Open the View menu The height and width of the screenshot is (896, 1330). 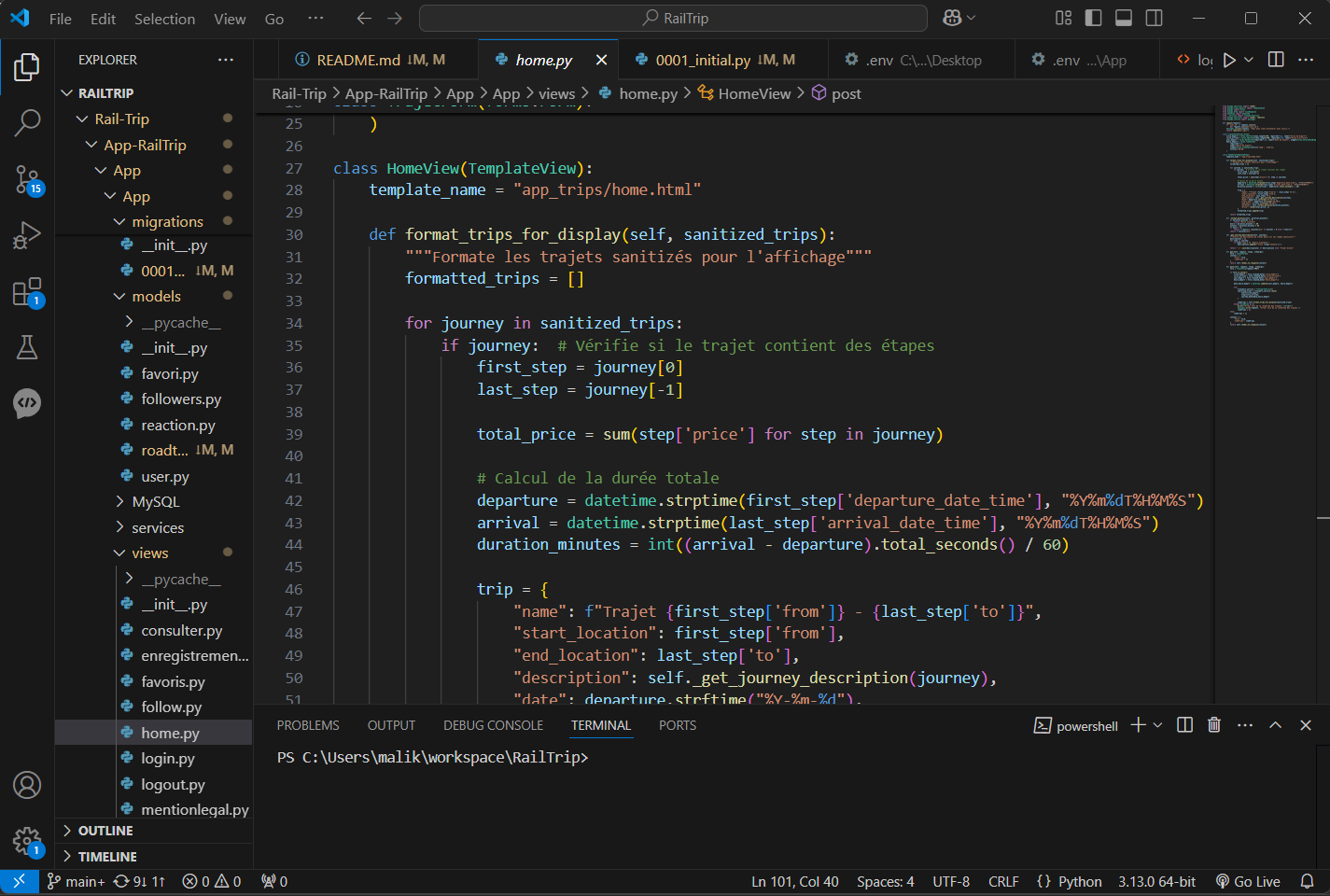click(230, 19)
